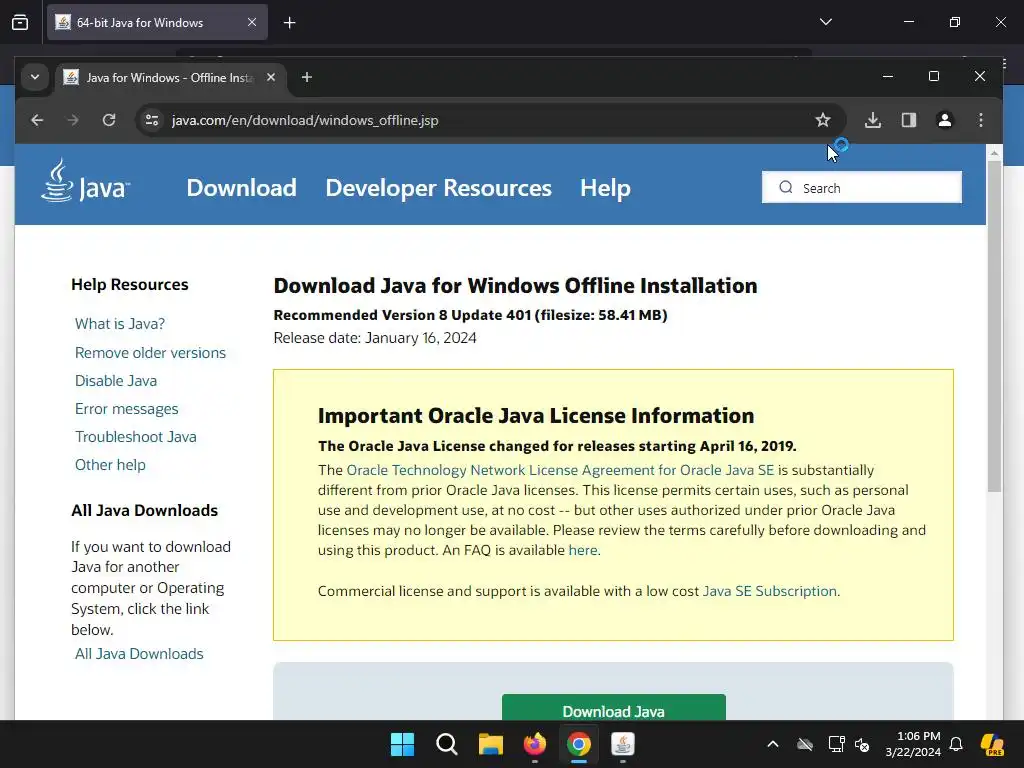This screenshot has width=1024, height=768.
Task: Open Windows Start menu
Action: (x=402, y=744)
